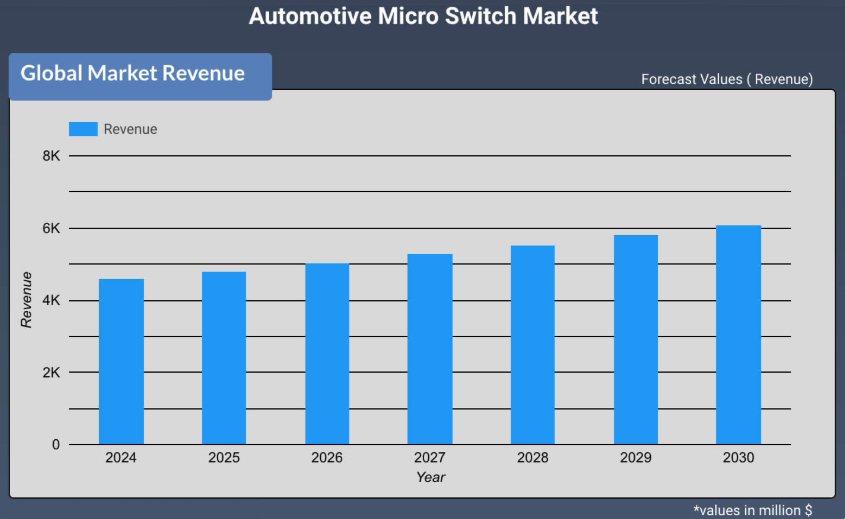
Task: Click the 2027 x-axis label
Action: tap(430, 458)
